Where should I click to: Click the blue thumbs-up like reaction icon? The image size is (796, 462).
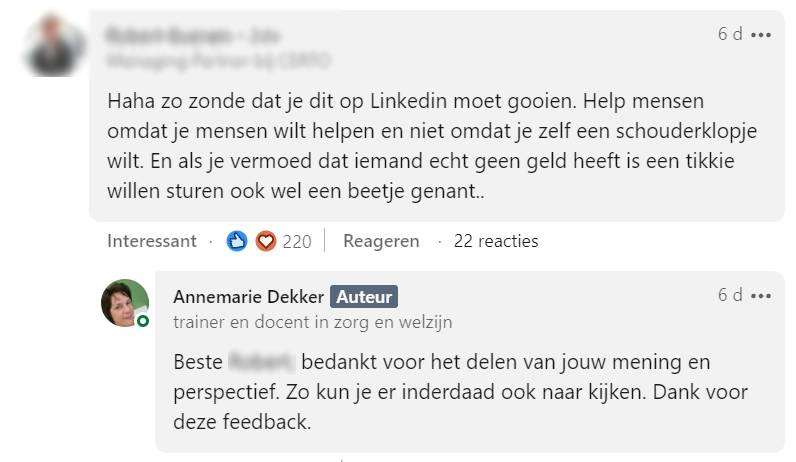(237, 241)
